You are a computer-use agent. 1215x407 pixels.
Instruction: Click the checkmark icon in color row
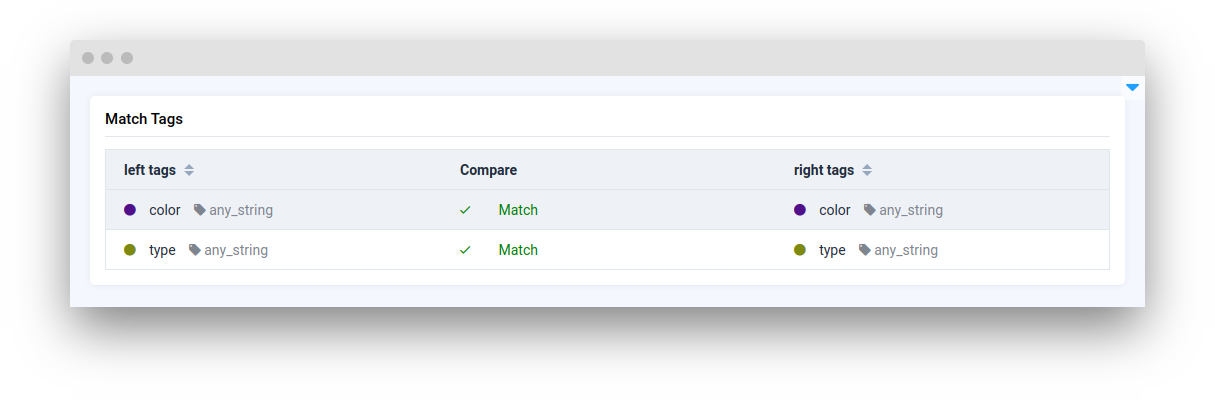(465, 210)
